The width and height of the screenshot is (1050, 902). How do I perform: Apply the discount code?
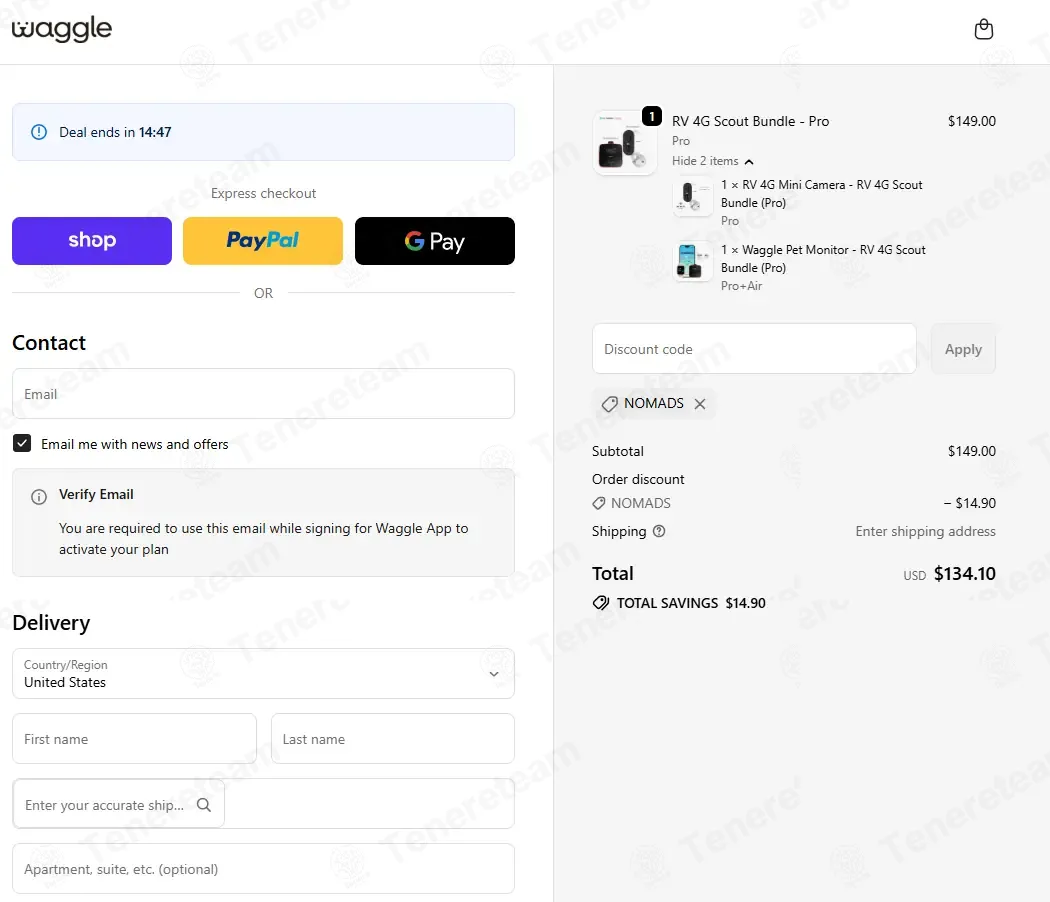(963, 349)
